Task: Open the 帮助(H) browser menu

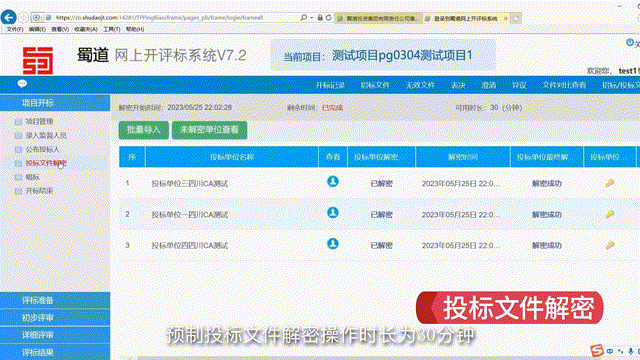Action: click(x=135, y=29)
